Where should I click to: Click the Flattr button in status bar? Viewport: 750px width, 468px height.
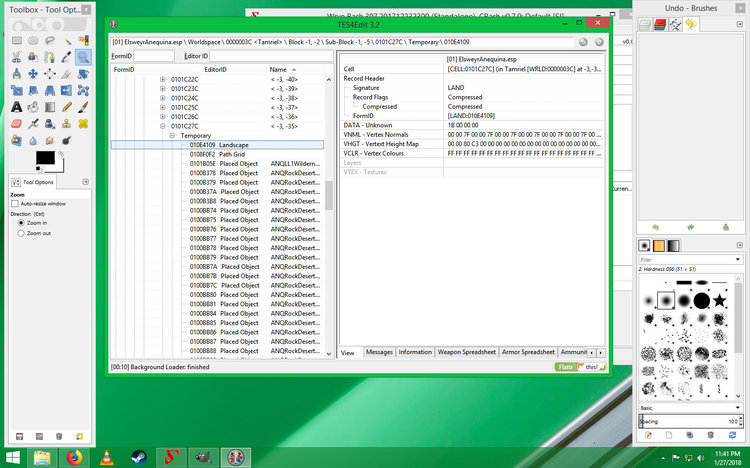point(566,367)
